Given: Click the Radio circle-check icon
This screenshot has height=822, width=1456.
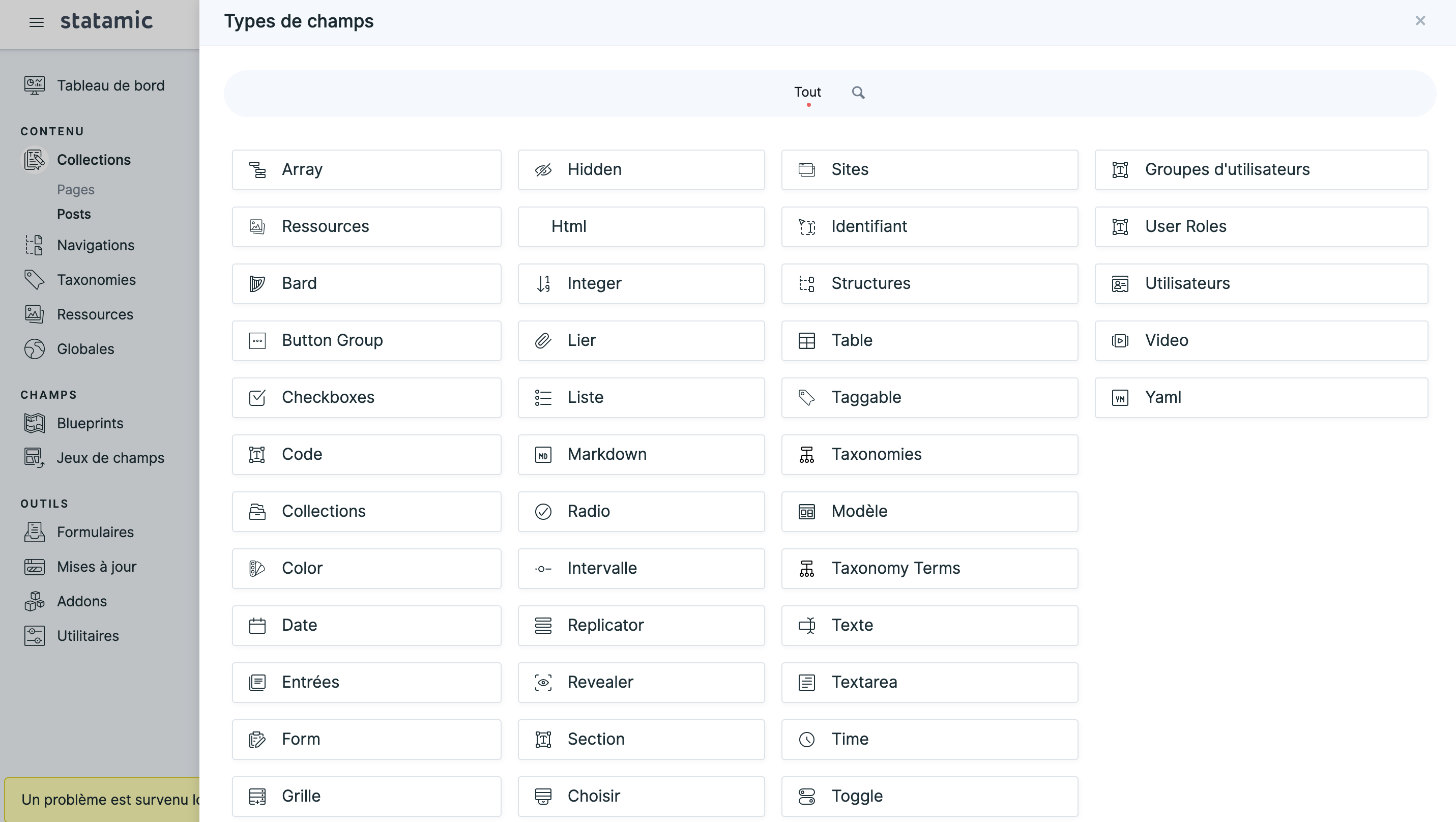Looking at the screenshot, I should [543, 512].
